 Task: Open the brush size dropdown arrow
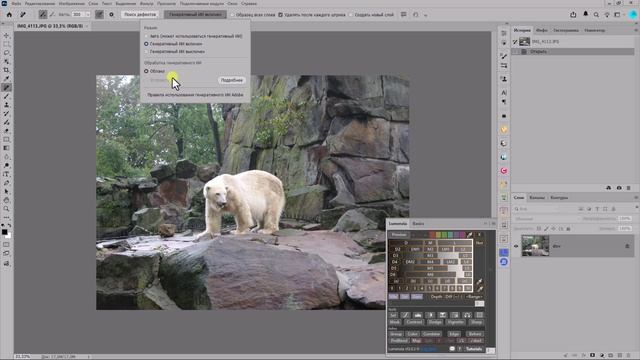pos(88,15)
